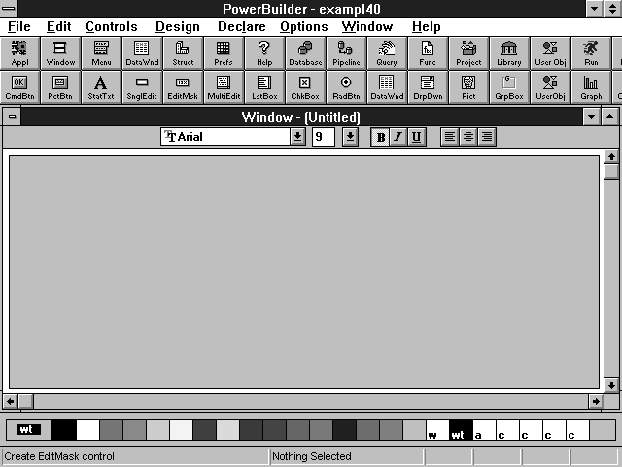Toggle Bold text formatting
The image size is (622, 467).
380,137
